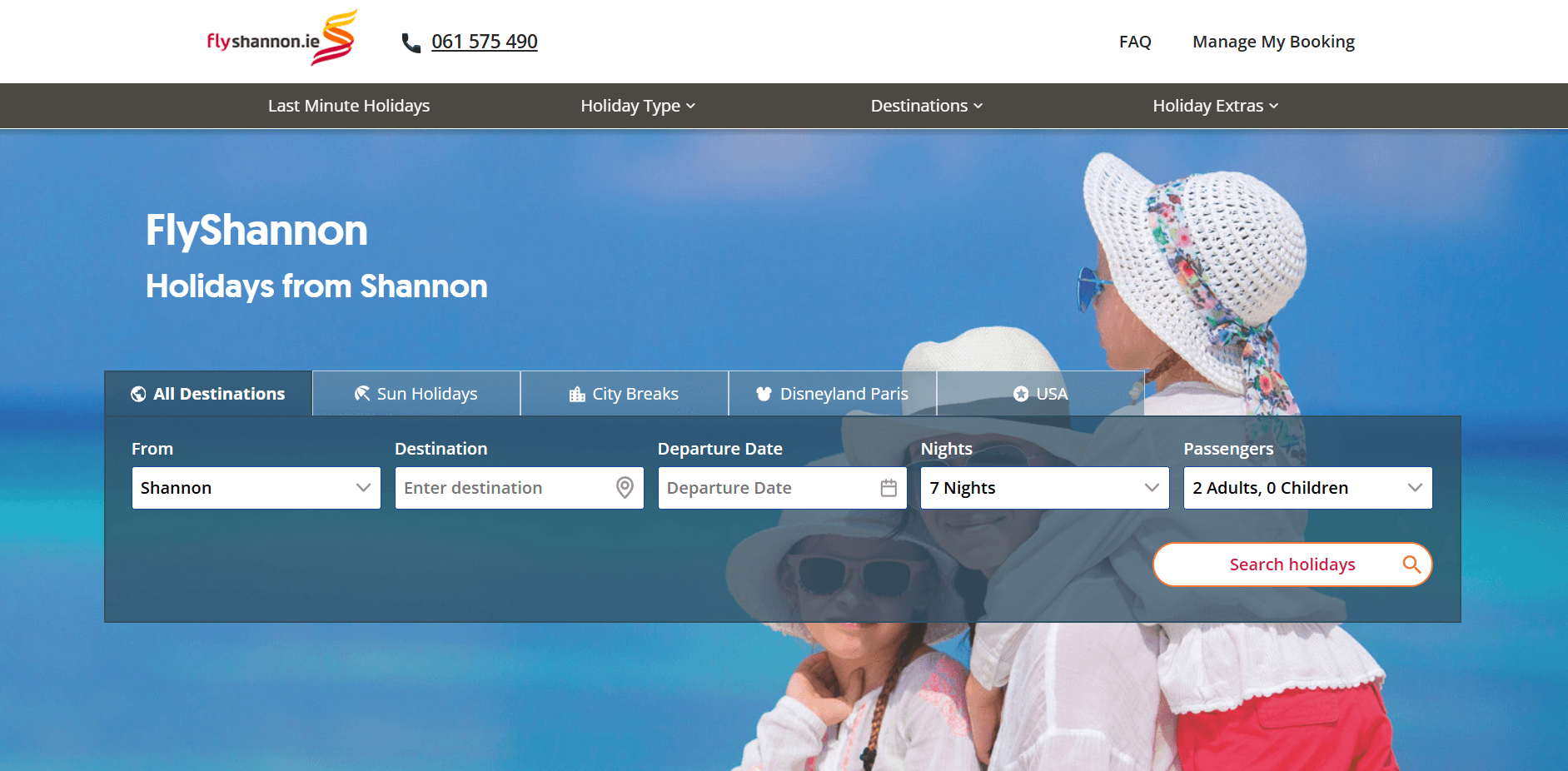Switch to the USA tab

1041,394
